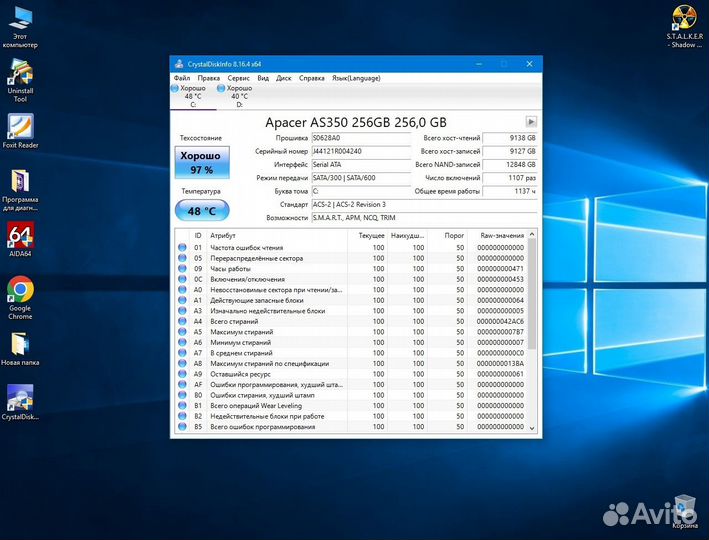The height and width of the screenshot is (540, 709).
Task: Launch Foxit Reader from the desktop
Action: [x=20, y=131]
